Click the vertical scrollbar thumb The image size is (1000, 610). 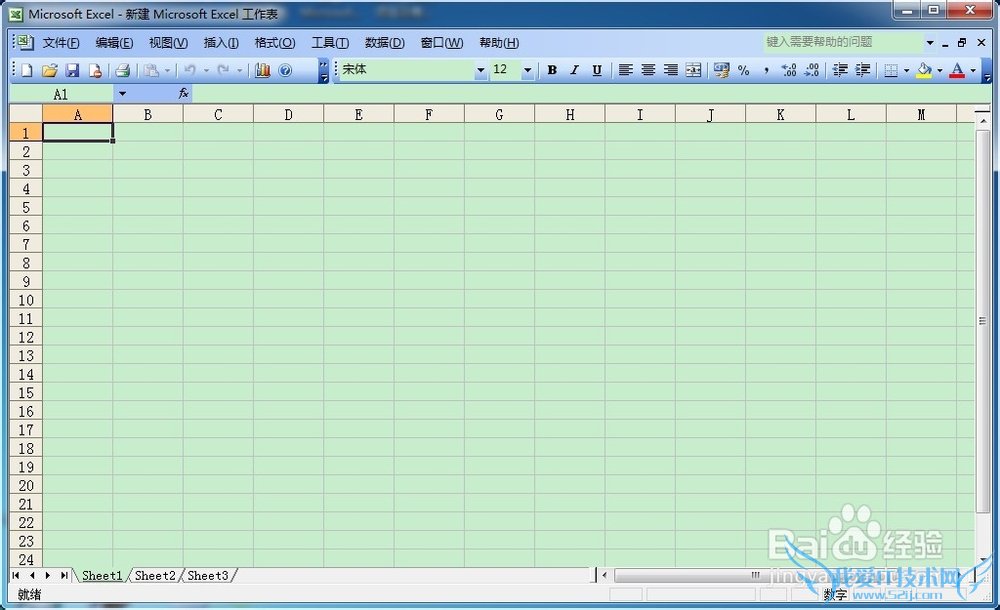pos(982,321)
